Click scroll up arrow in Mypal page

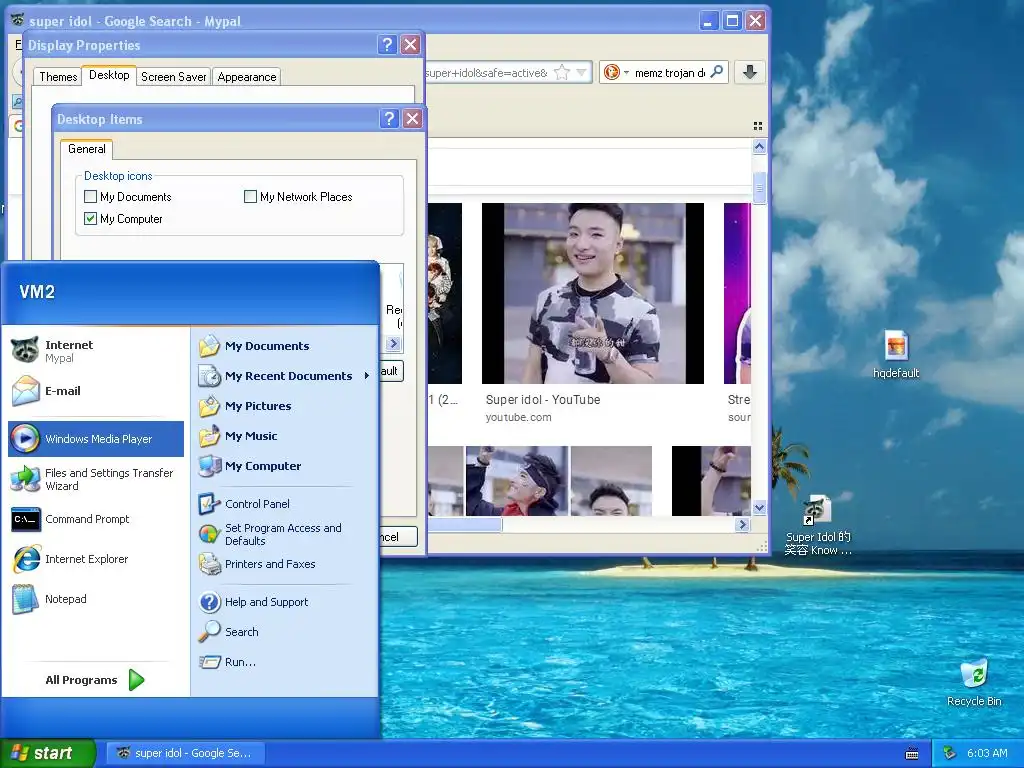point(759,147)
